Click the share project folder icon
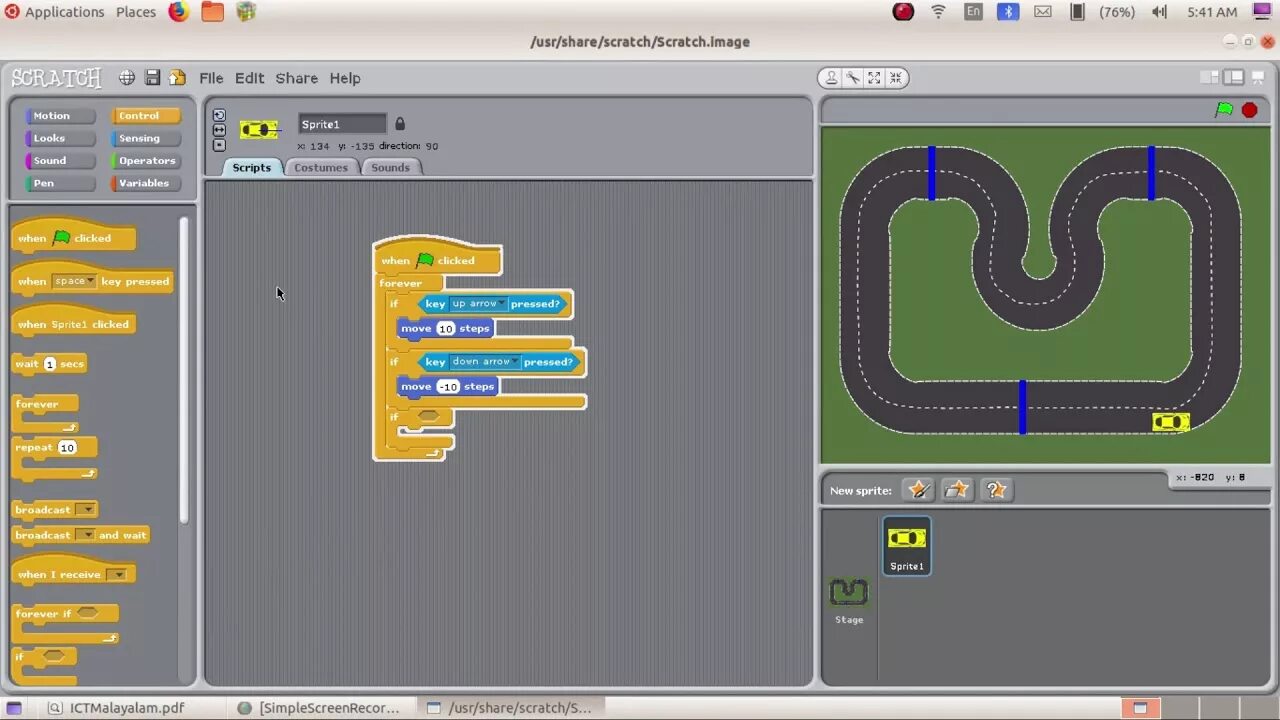The height and width of the screenshot is (720, 1280). (x=177, y=78)
